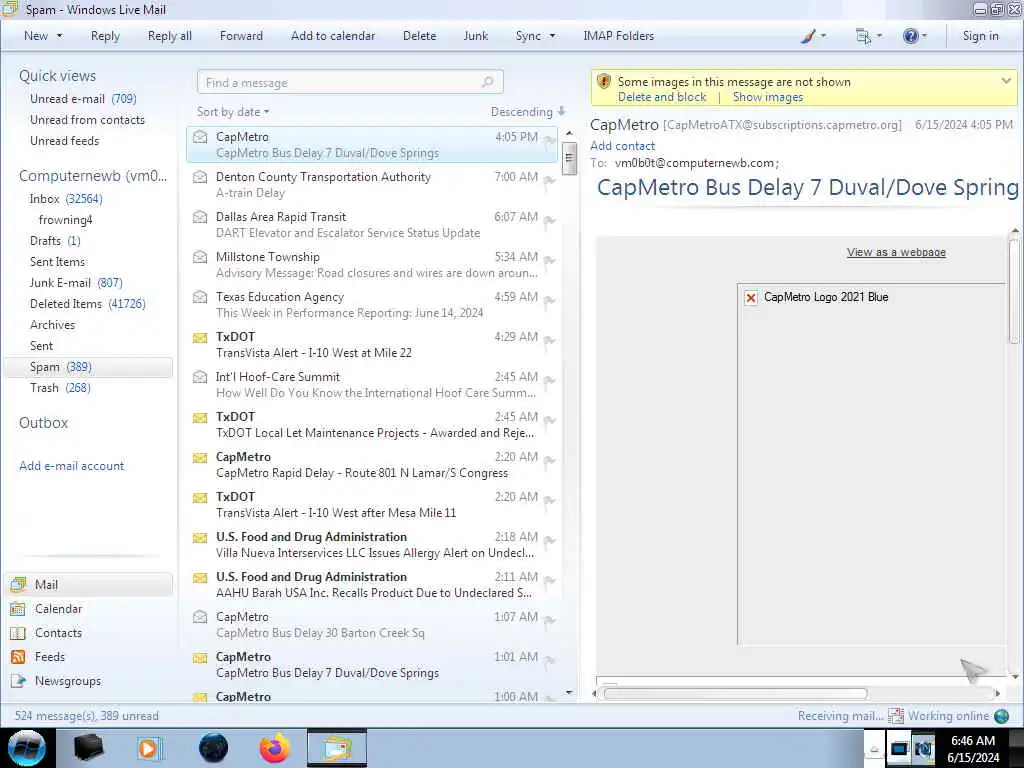
Task: Click the Find a message search field
Action: pyautogui.click(x=350, y=82)
